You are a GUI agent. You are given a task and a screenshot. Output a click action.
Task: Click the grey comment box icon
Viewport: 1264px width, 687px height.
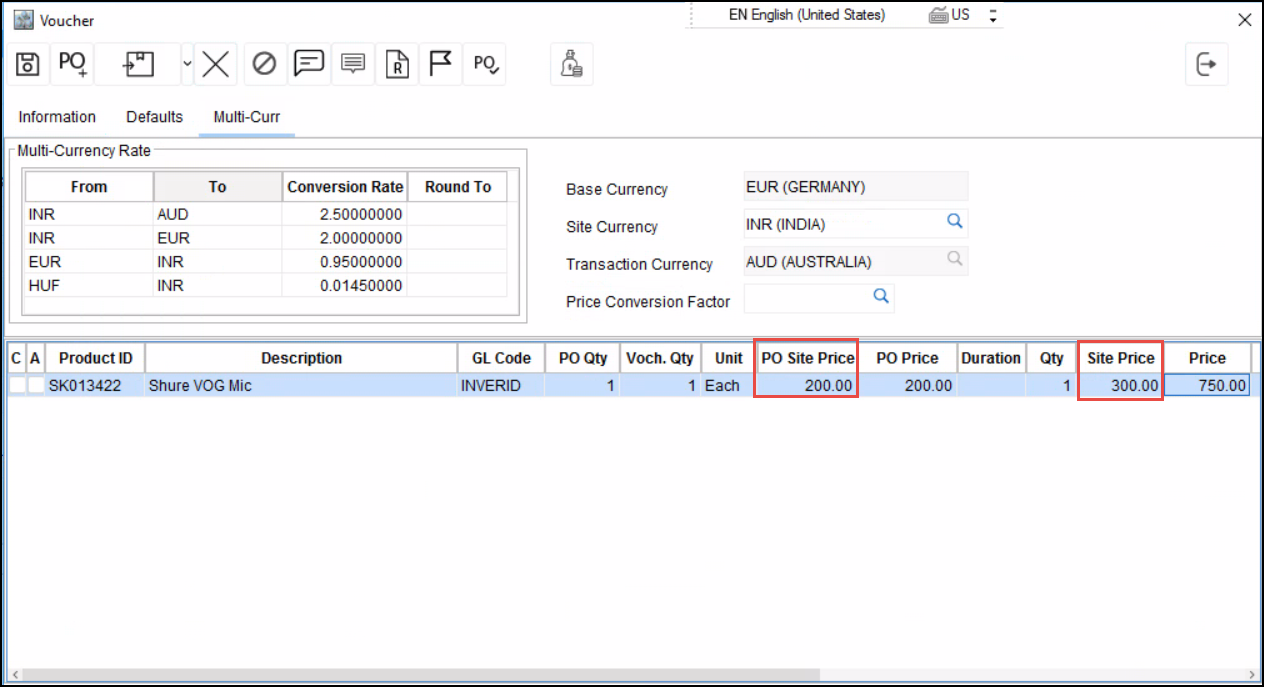tap(352, 65)
